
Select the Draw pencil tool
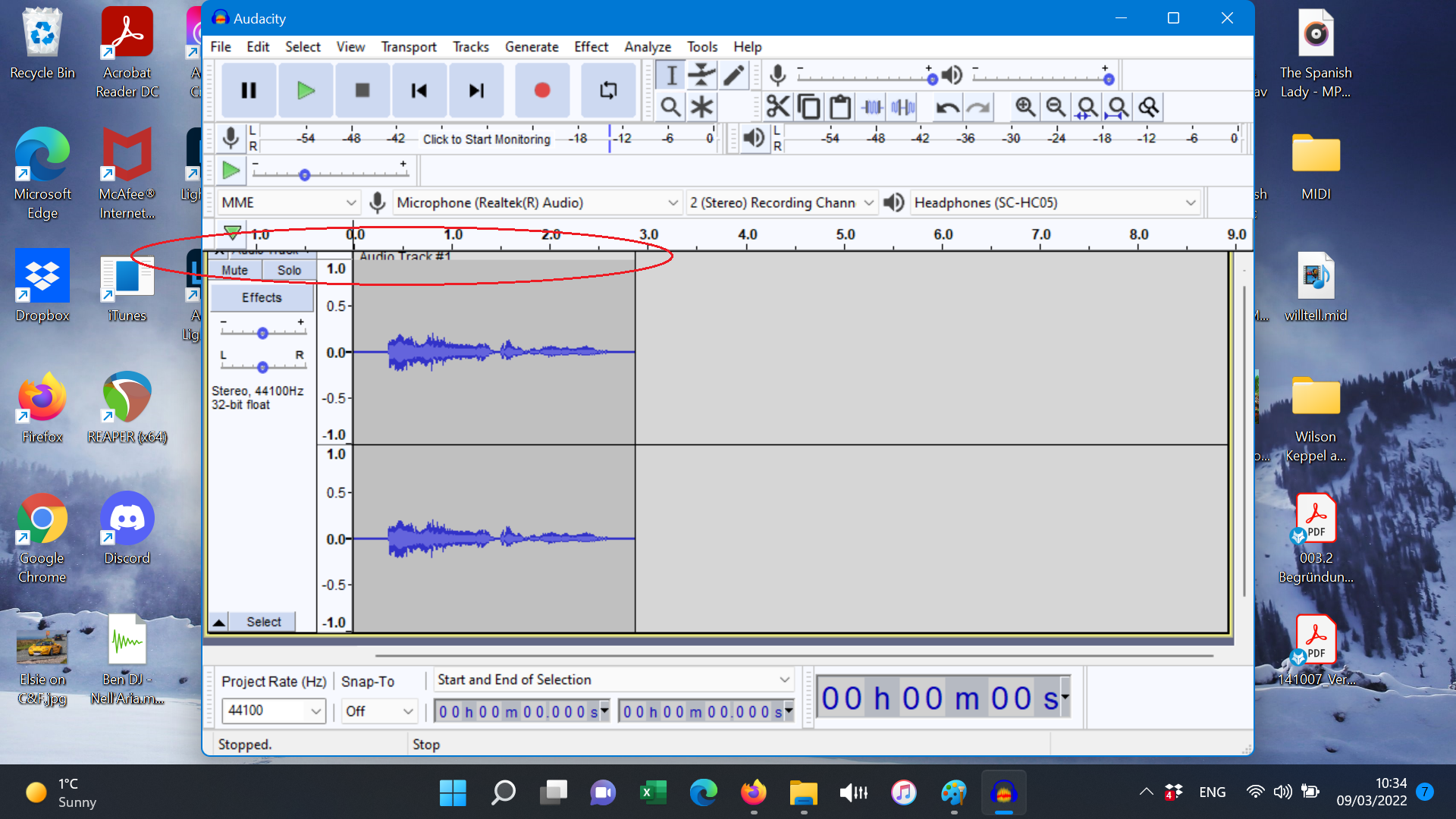[x=733, y=75]
